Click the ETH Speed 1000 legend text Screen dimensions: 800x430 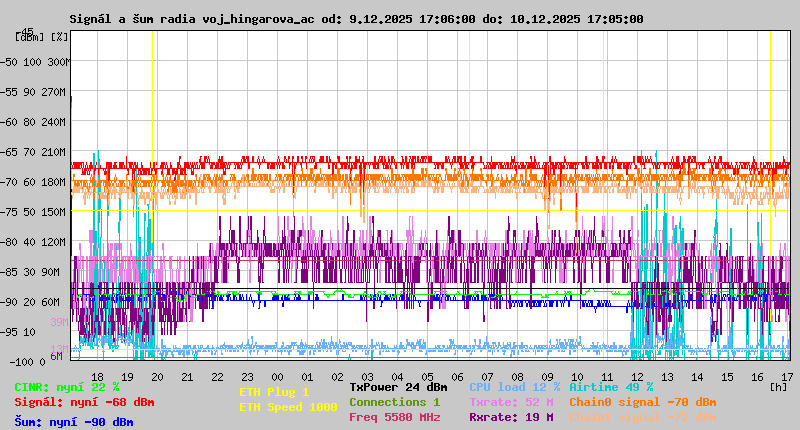click(x=288, y=407)
